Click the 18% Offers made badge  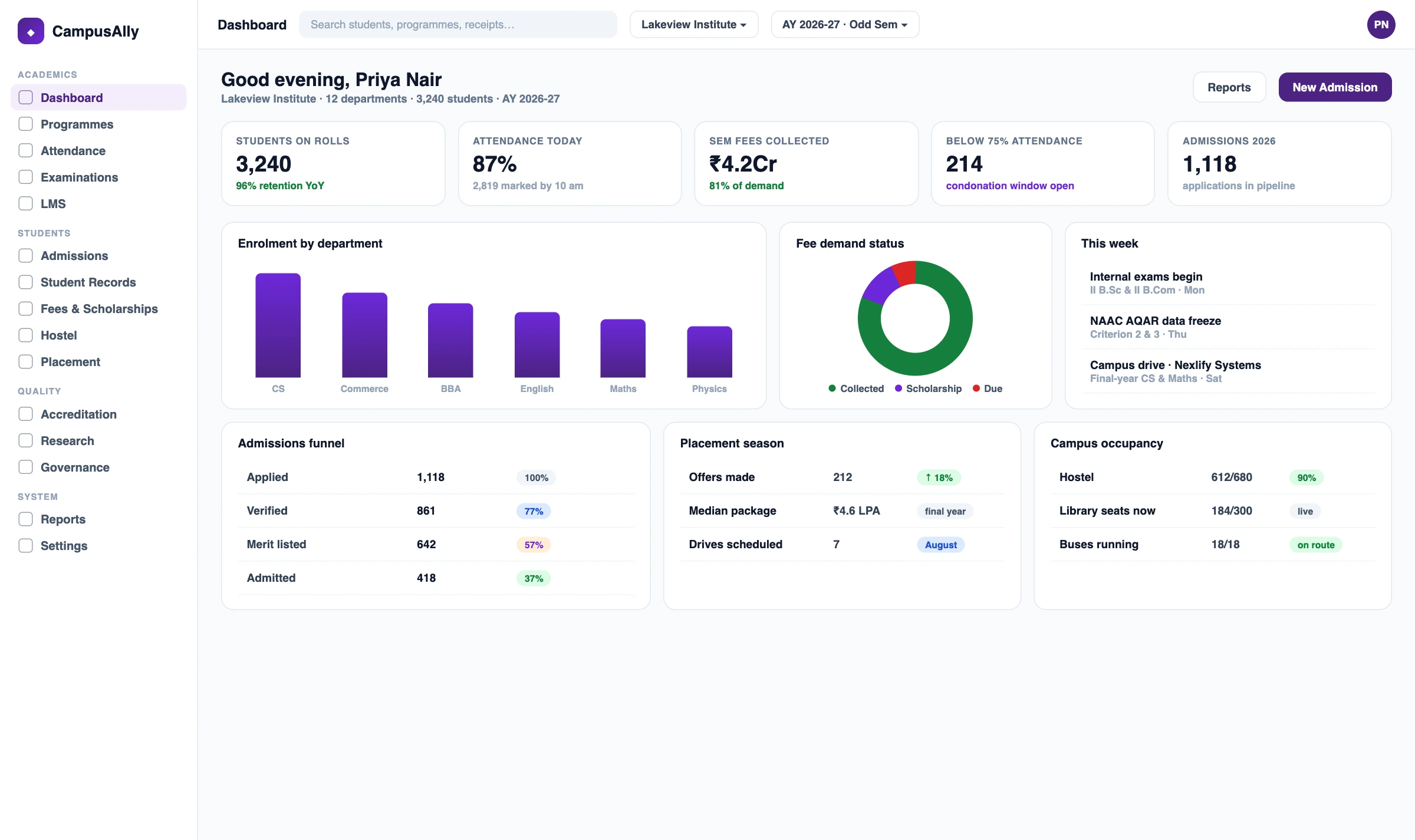click(939, 477)
